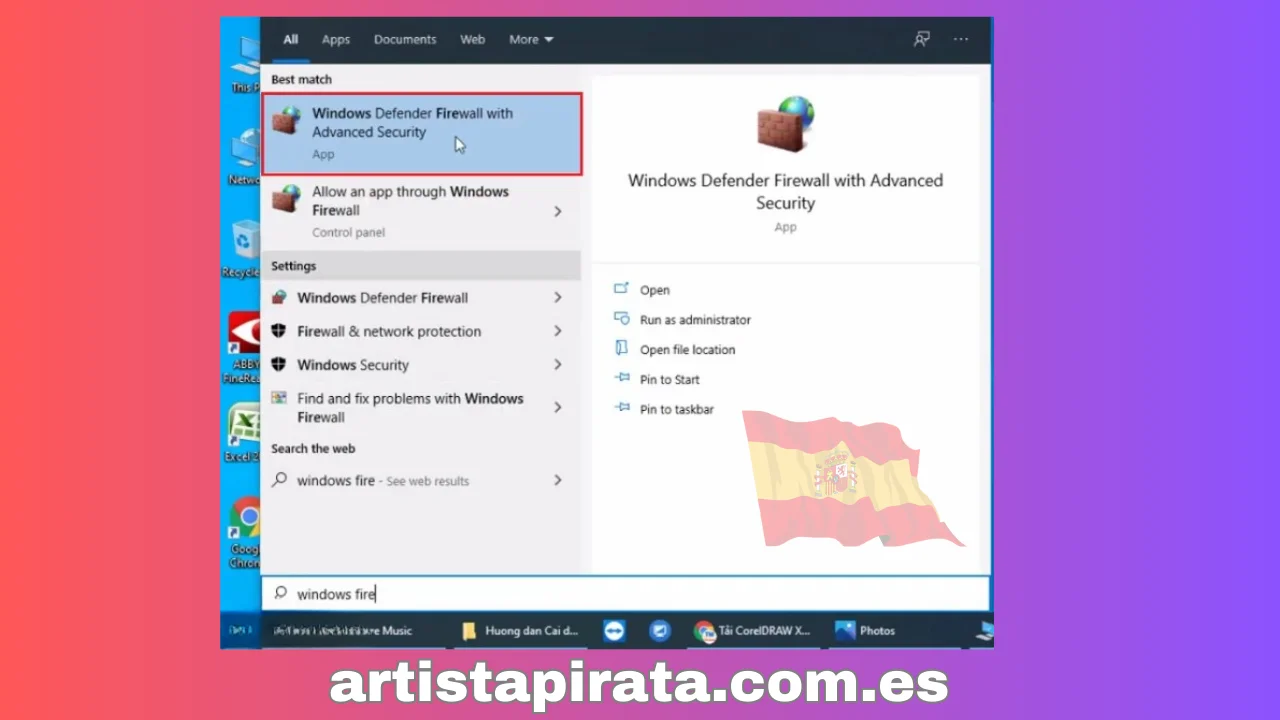Open Tải CorelDRAW X... Chrome window in taskbar
Screen dimensions: 1280x720
[x=753, y=631]
